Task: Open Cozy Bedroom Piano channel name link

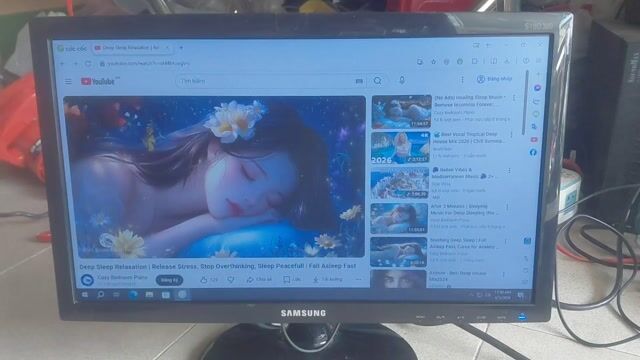Action: (x=122, y=277)
